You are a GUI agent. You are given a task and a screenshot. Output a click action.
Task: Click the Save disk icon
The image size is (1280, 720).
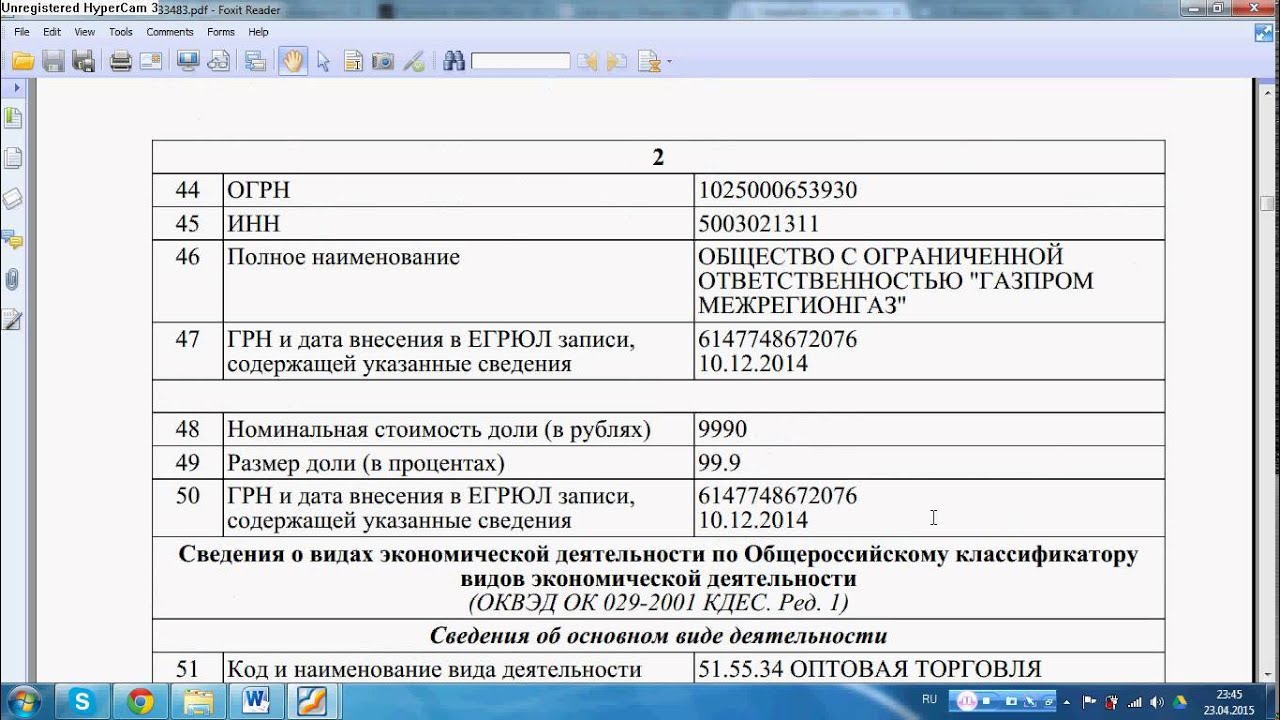[53, 62]
